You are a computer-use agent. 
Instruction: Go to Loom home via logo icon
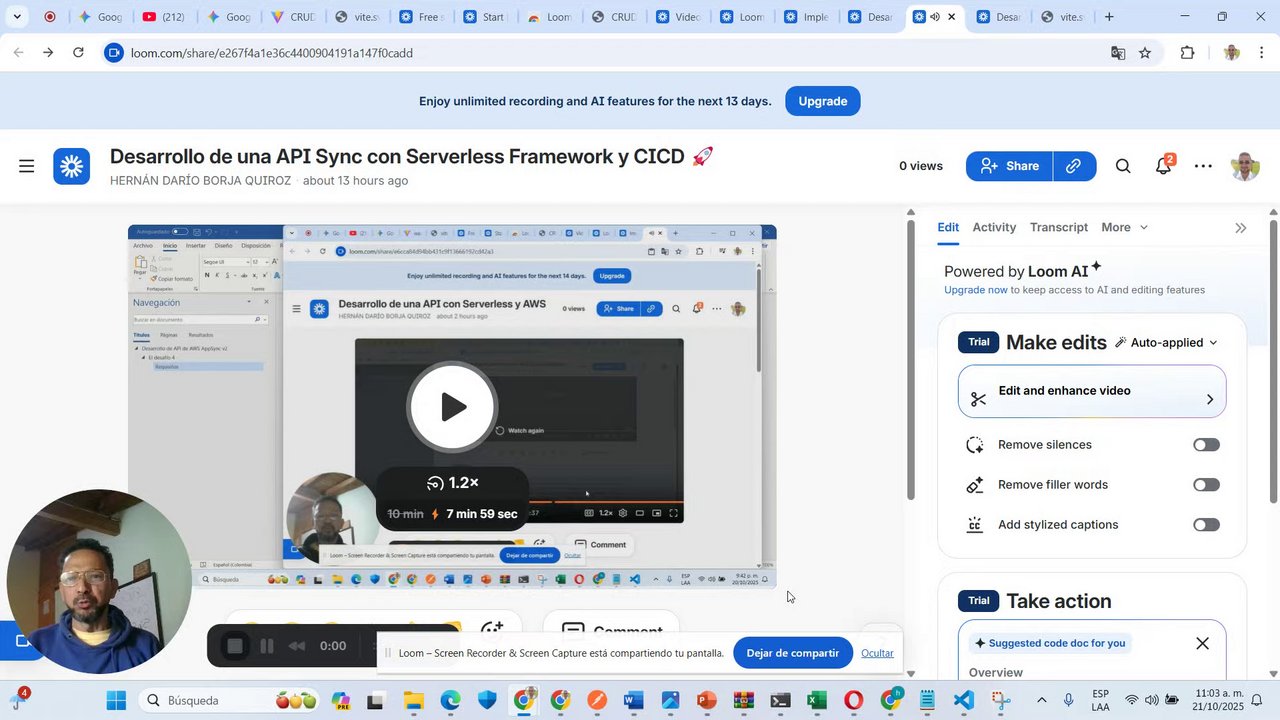pos(72,166)
